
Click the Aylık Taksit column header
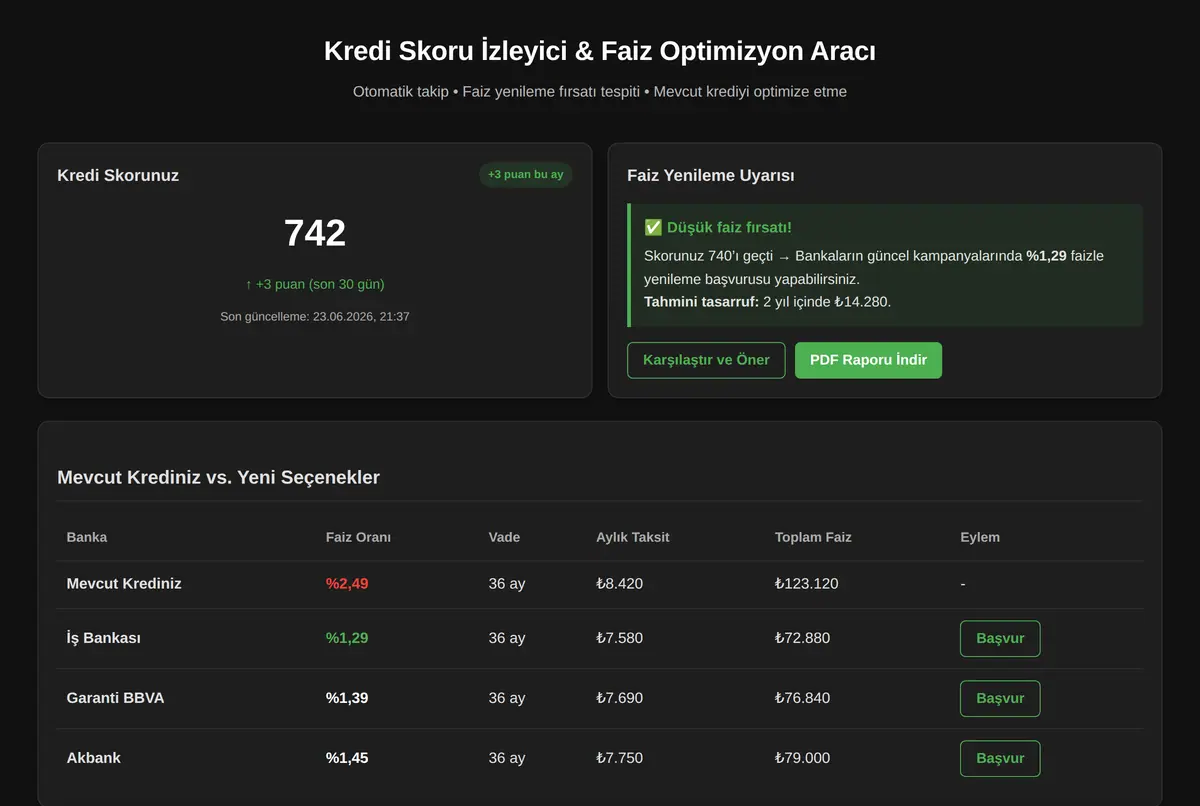pyautogui.click(x=633, y=537)
